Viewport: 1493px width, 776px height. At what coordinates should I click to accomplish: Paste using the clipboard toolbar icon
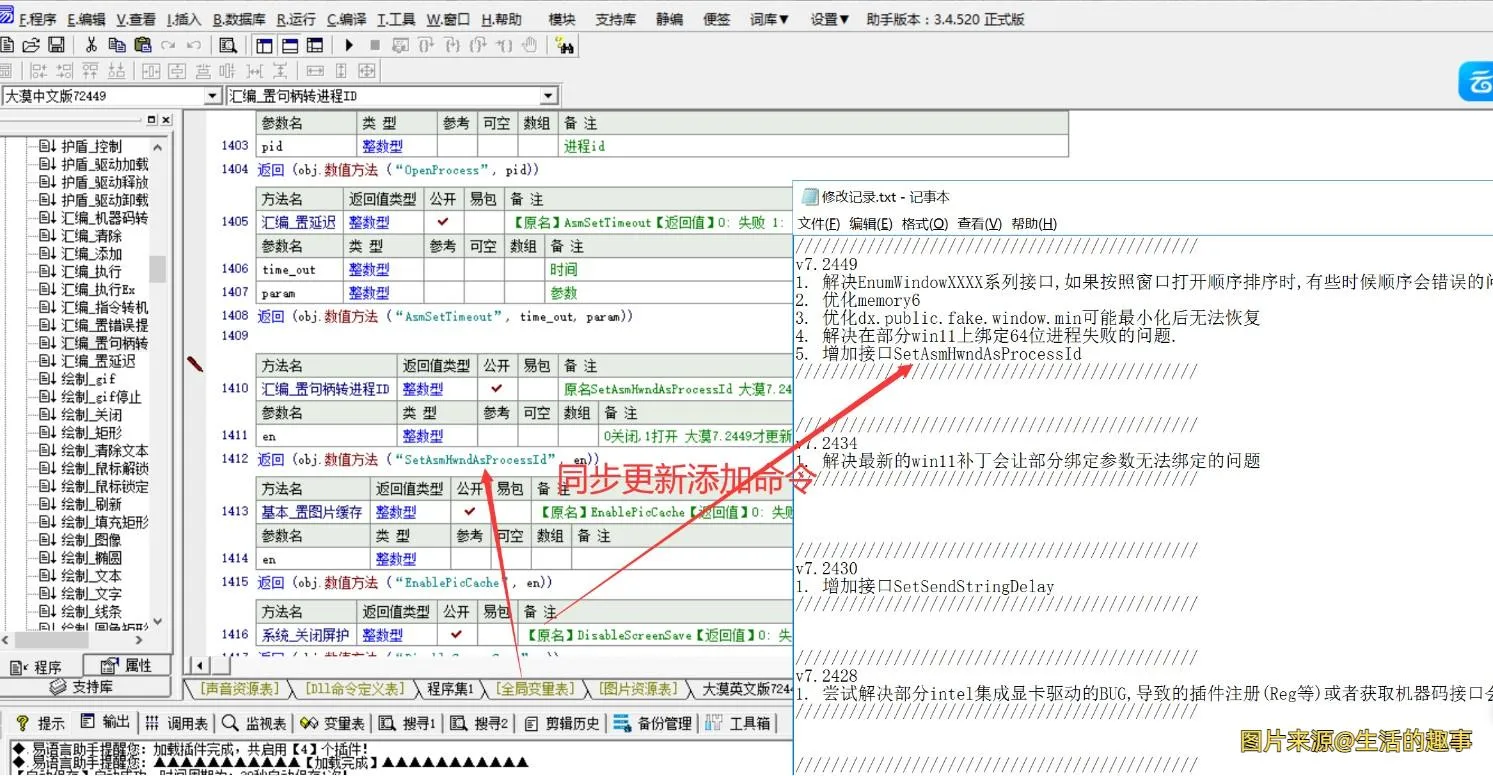(x=143, y=44)
